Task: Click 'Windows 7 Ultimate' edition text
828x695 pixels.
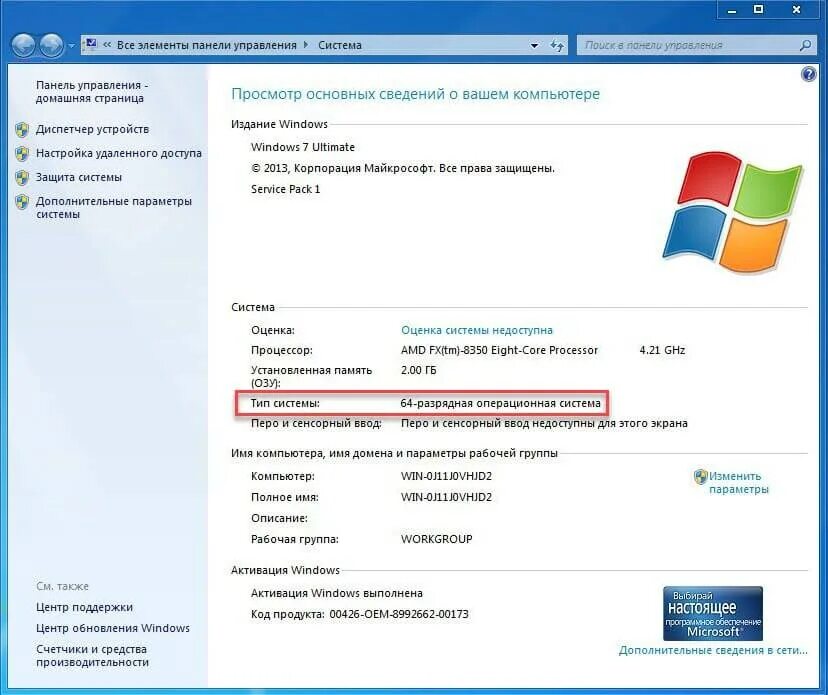Action: coord(303,147)
